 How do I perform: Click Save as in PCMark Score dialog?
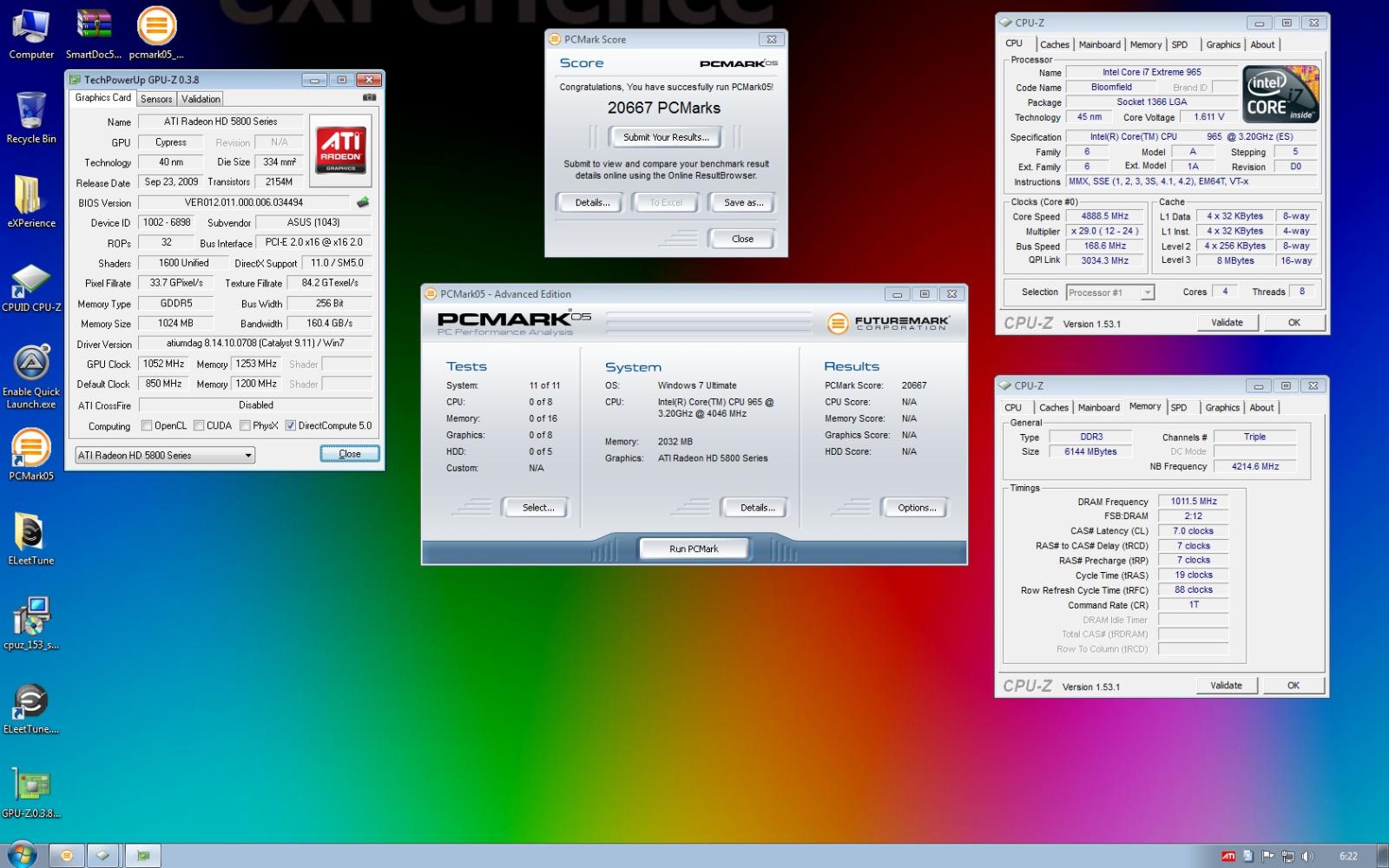744,202
